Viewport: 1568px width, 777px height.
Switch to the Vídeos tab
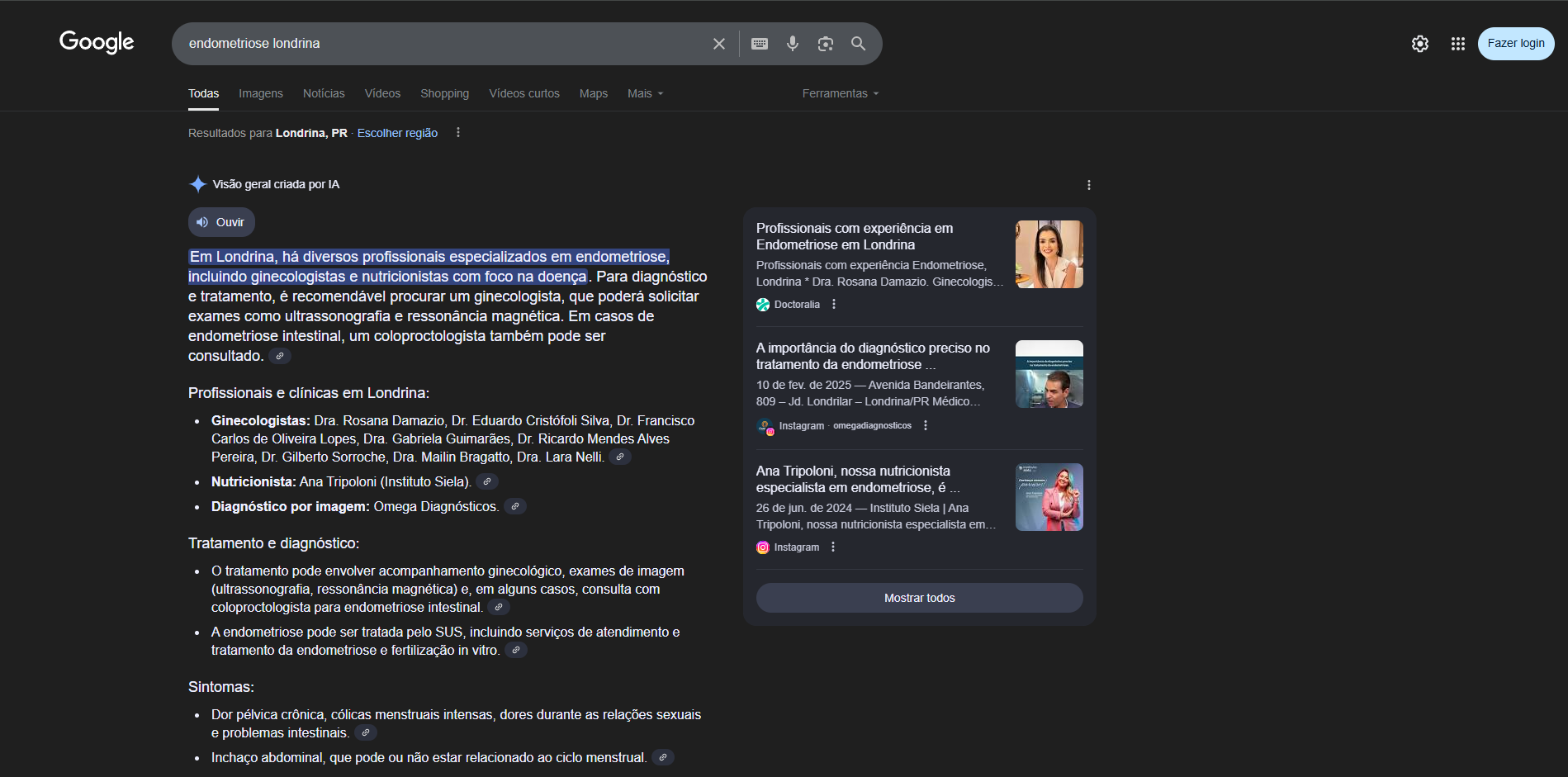(x=382, y=93)
